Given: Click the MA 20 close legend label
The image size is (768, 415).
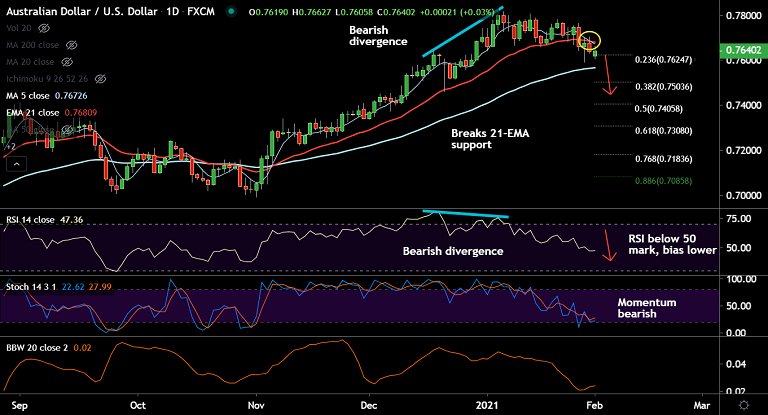Looking at the screenshot, I should (x=30, y=62).
